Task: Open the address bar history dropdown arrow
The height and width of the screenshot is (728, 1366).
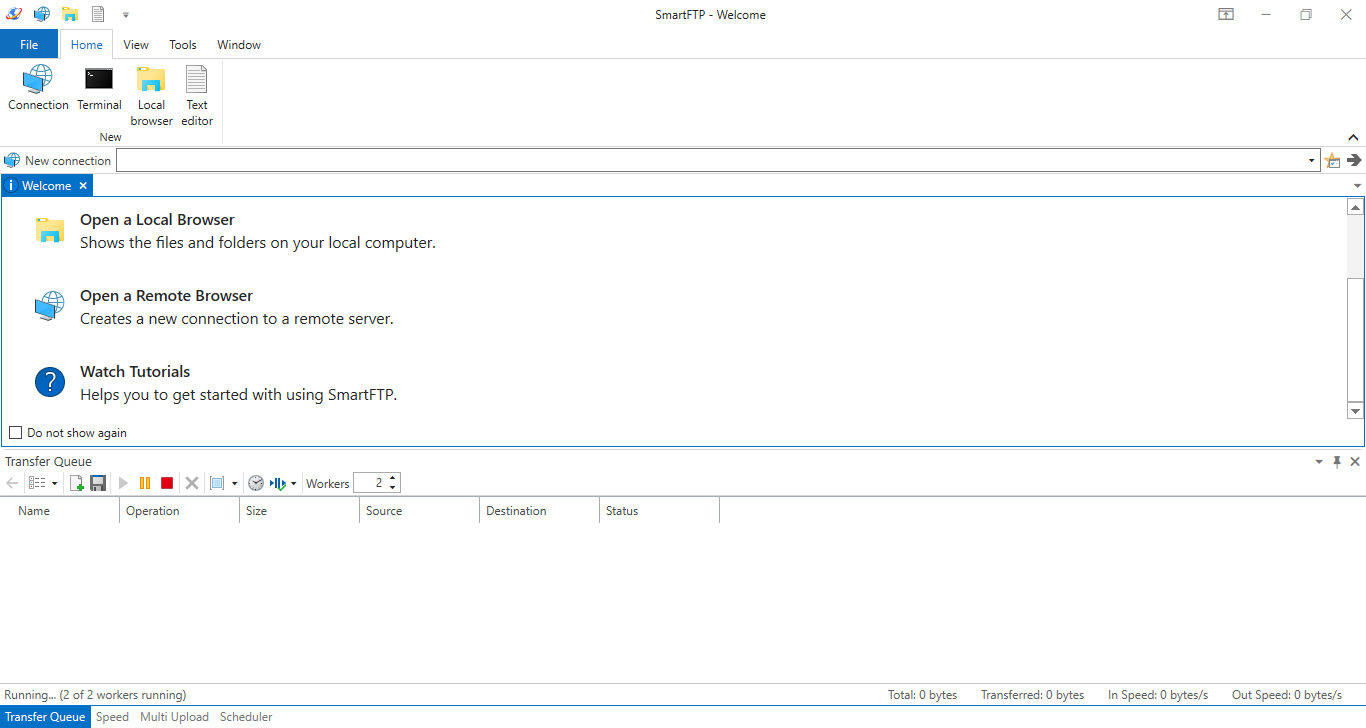Action: tap(1311, 161)
